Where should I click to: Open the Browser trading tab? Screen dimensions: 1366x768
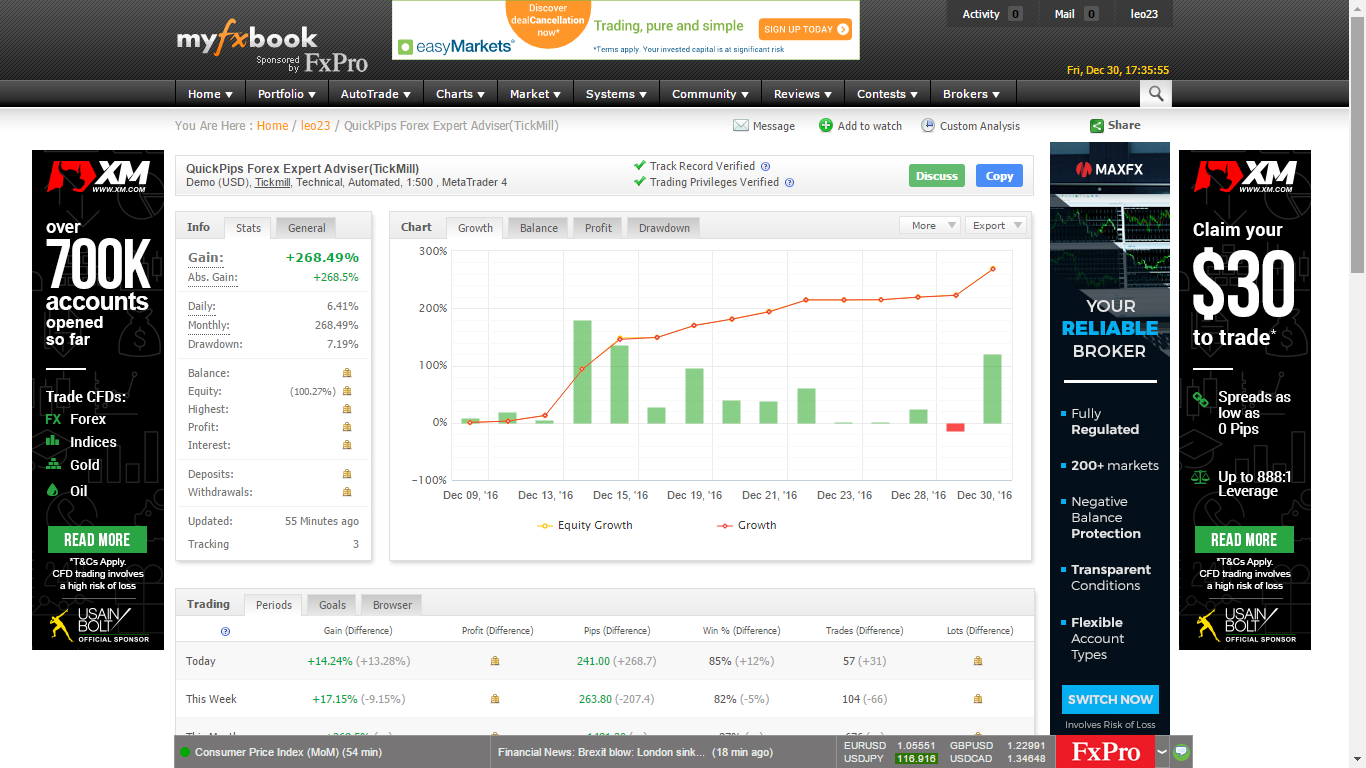392,605
